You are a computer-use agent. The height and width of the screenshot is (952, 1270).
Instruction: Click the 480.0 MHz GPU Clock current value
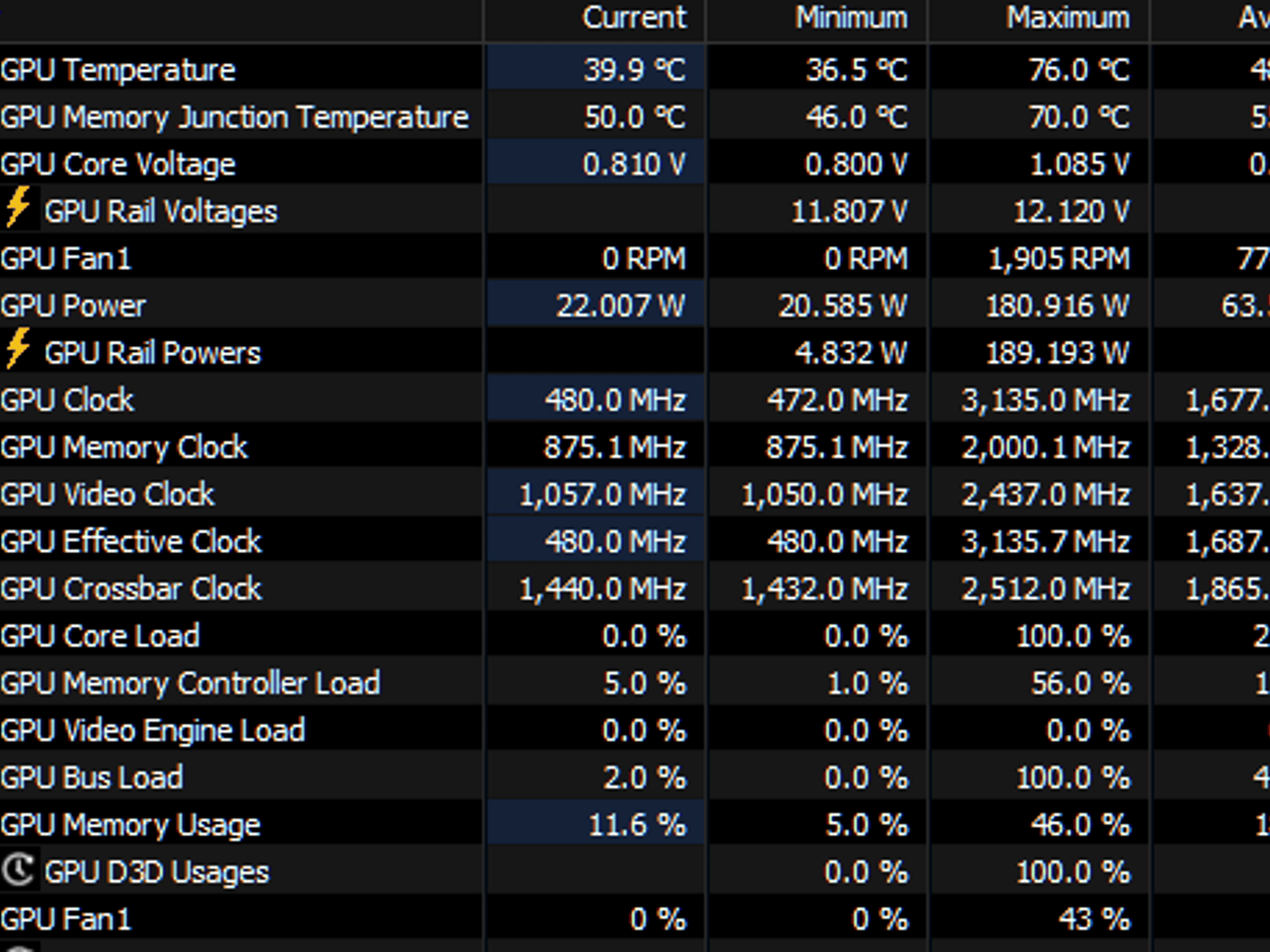point(615,400)
